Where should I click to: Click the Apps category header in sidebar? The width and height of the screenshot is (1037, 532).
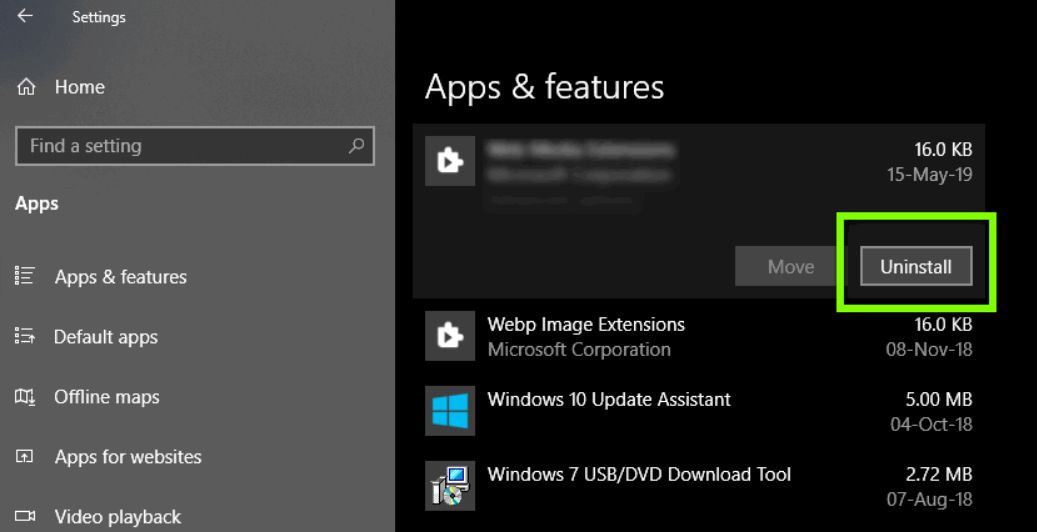36,204
